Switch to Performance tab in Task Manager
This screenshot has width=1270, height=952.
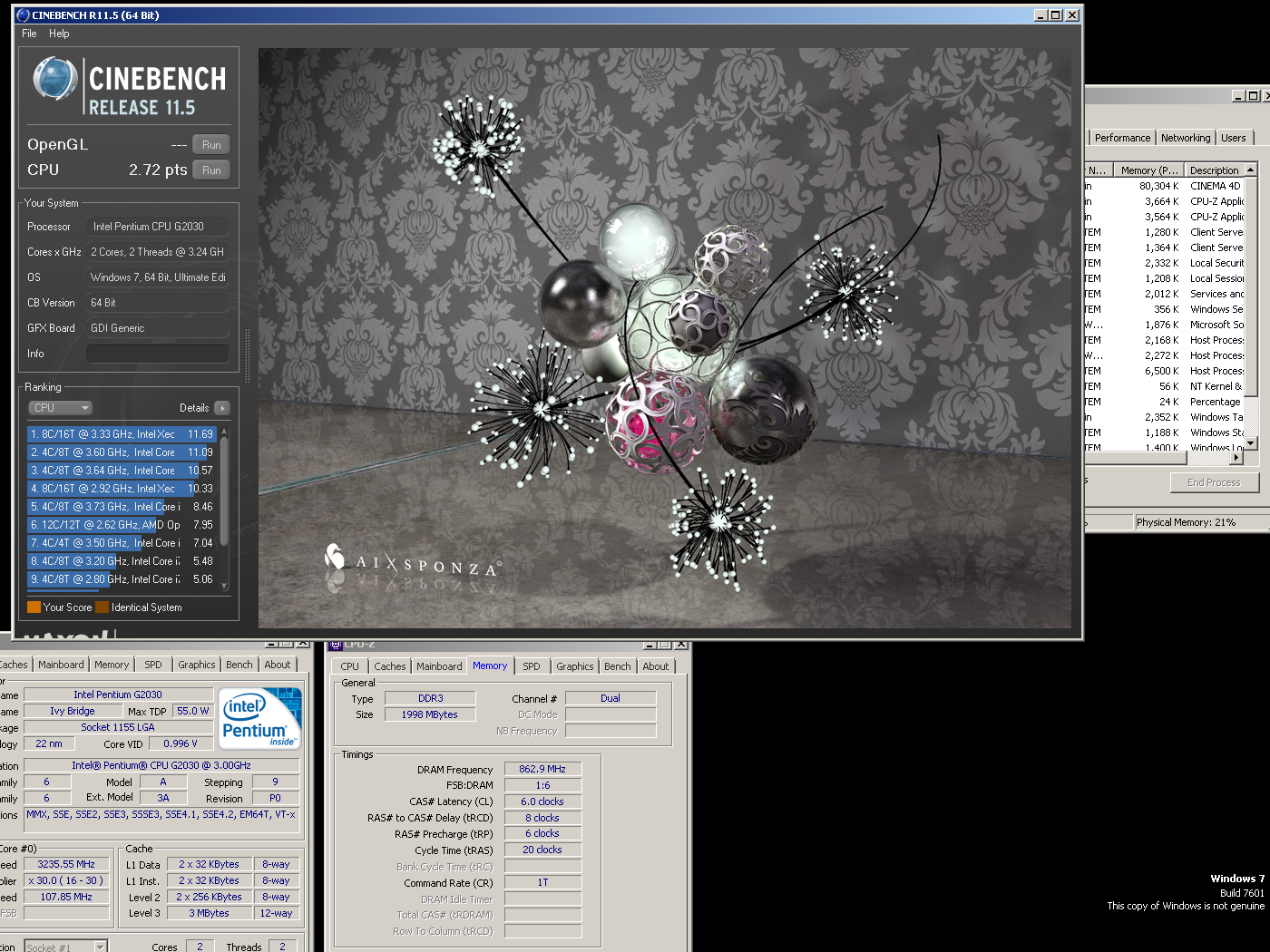coord(1122,138)
